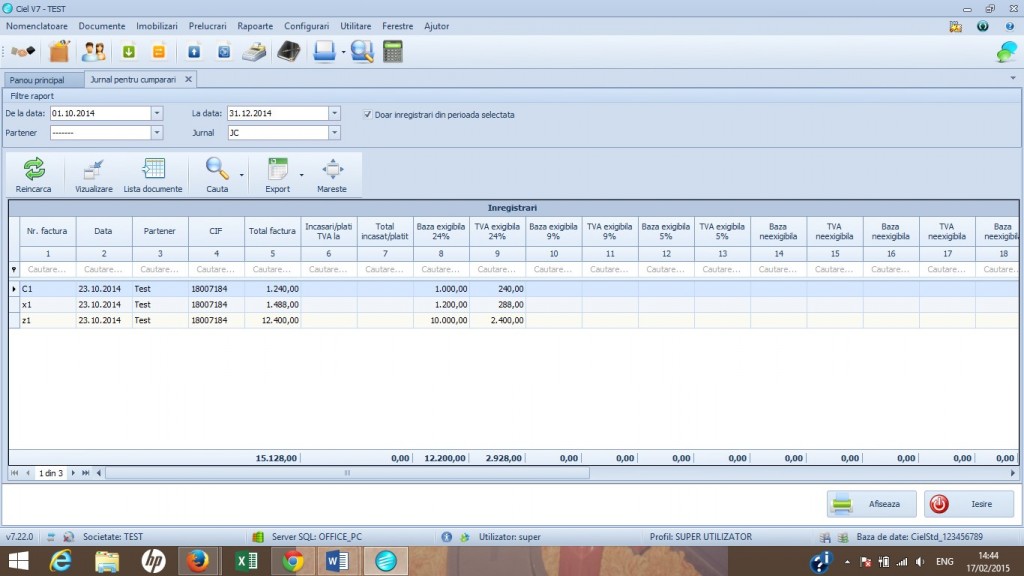The height and width of the screenshot is (576, 1024).
Task: Click the help question mark icon
Action: pyautogui.click(x=1010, y=26)
